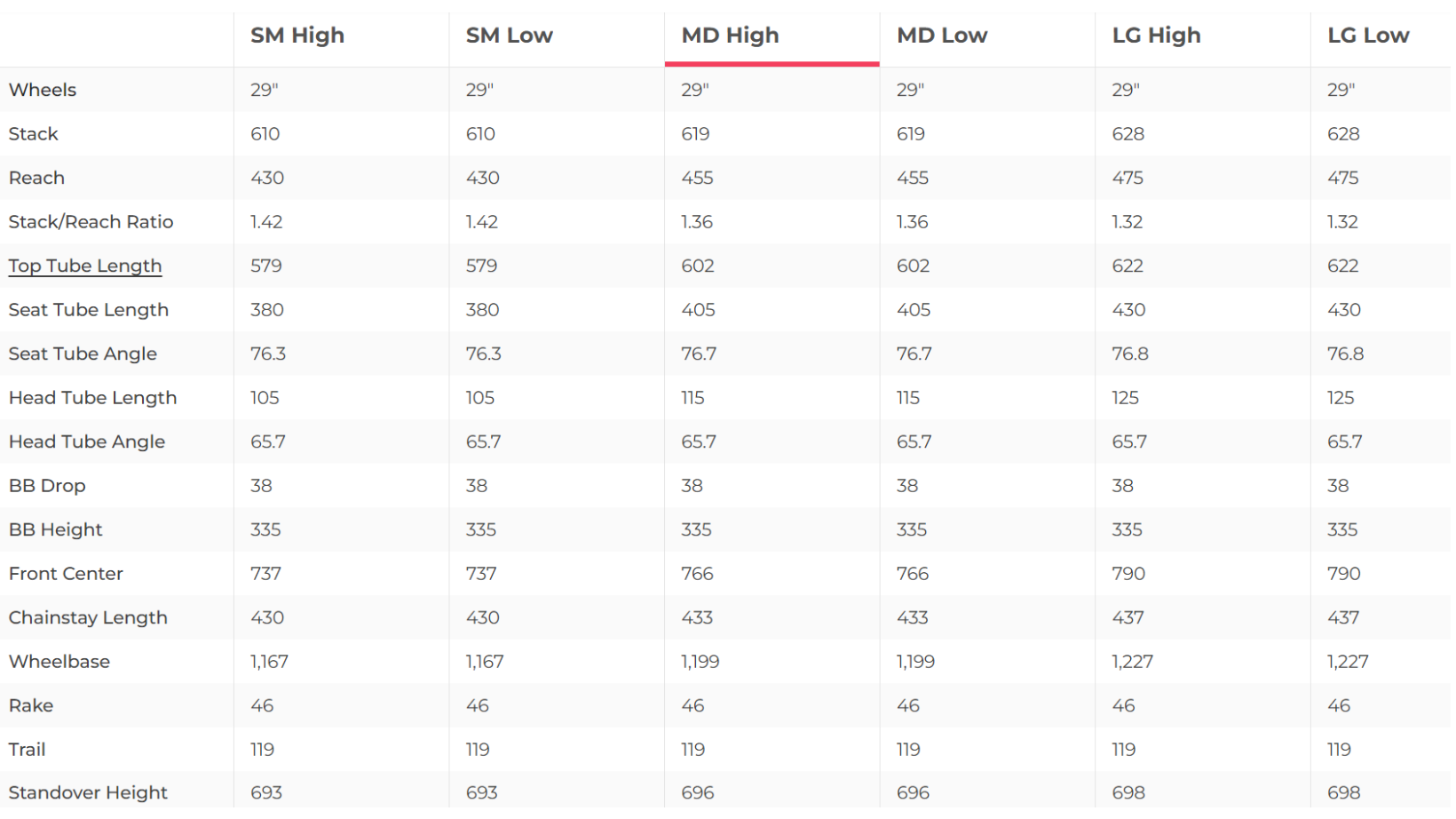Select the Head Tube Angle row label

[x=87, y=441]
